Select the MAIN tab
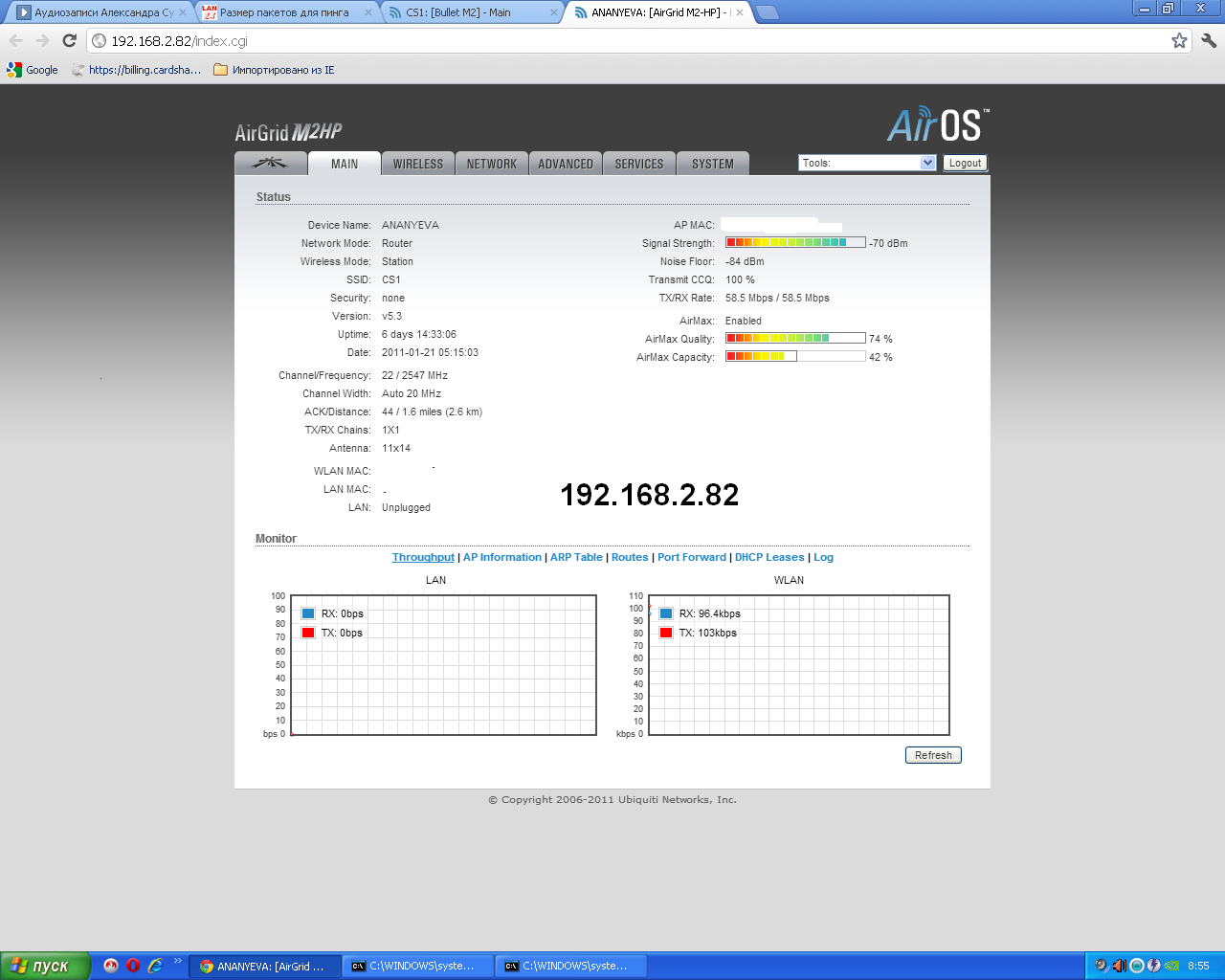This screenshot has width=1225, height=980. [345, 164]
